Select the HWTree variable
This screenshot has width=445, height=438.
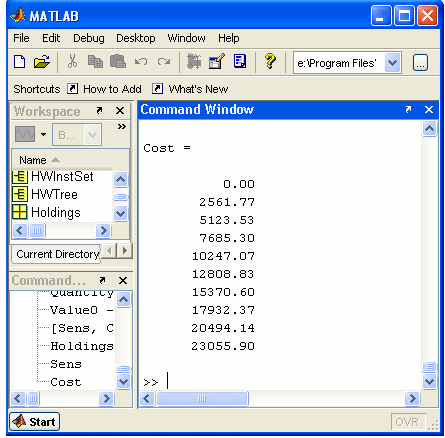click(54, 195)
